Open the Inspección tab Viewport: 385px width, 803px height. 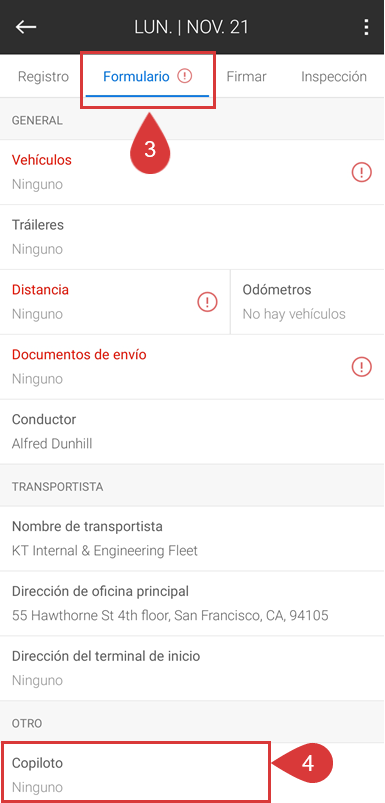point(333,77)
